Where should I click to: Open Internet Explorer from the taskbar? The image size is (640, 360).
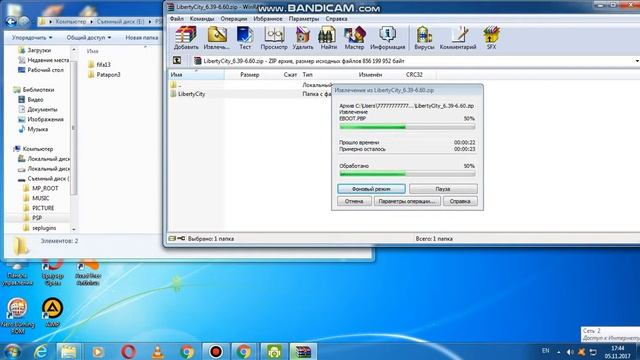click(41, 351)
